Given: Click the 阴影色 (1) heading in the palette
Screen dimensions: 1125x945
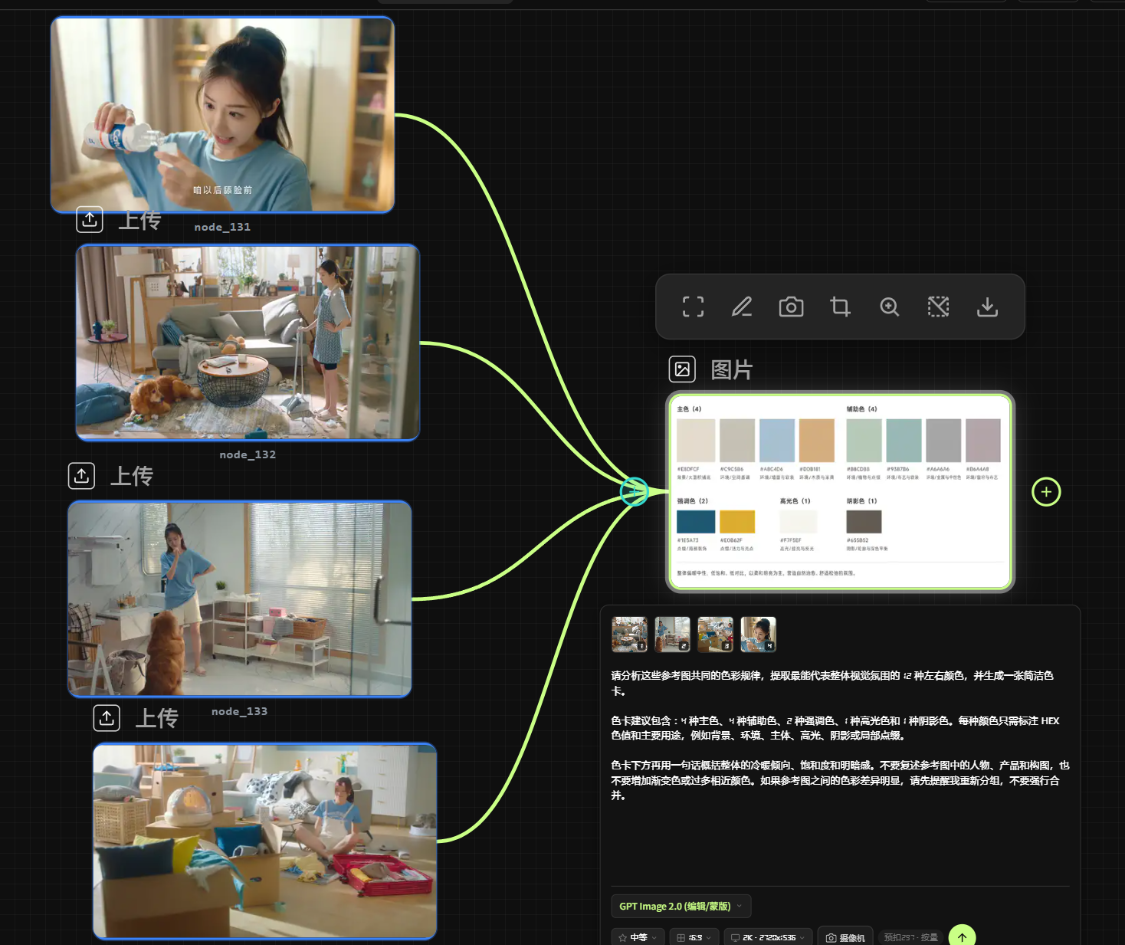Looking at the screenshot, I should (x=862, y=501).
